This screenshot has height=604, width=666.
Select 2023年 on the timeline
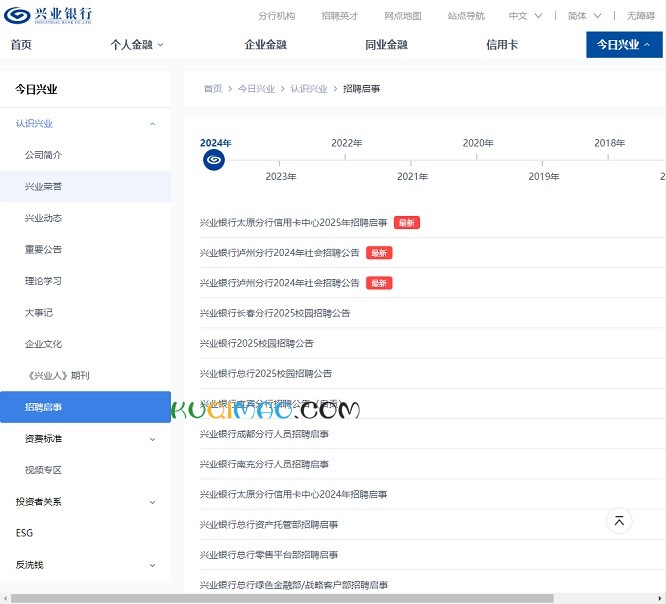pyautogui.click(x=281, y=176)
